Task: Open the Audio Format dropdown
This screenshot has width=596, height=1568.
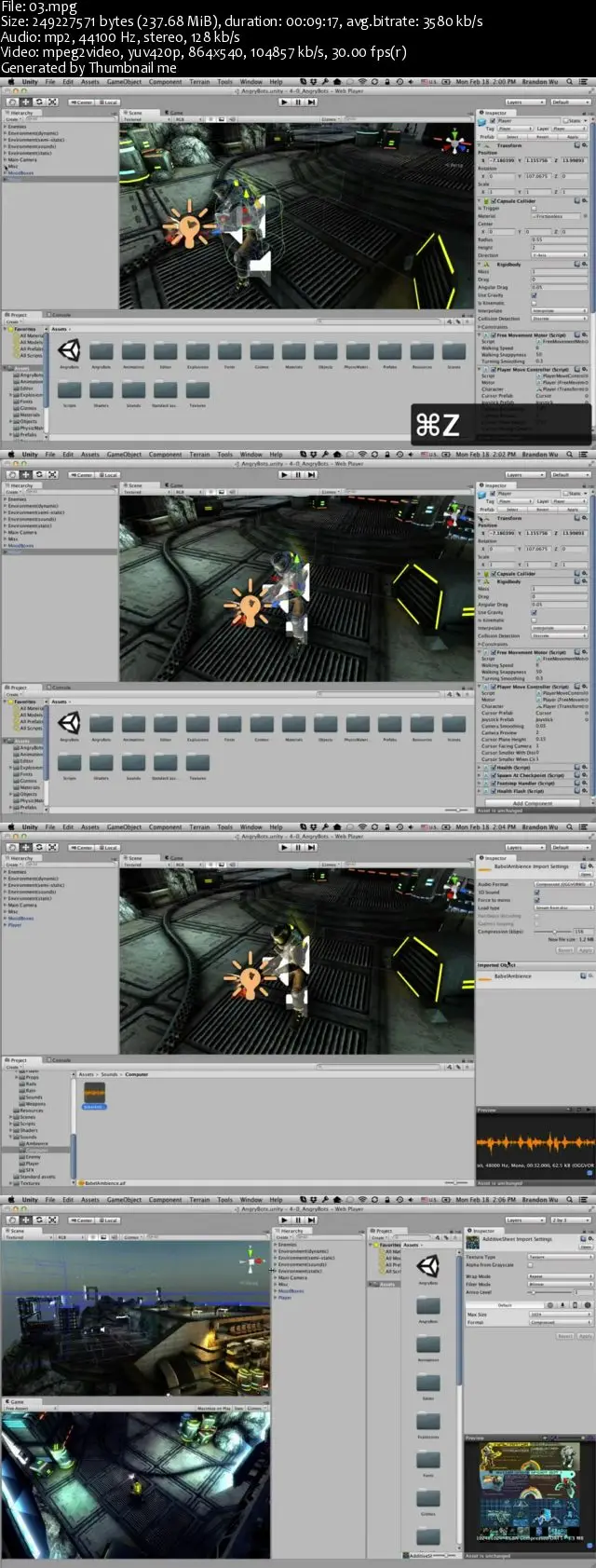Action: click(562, 884)
